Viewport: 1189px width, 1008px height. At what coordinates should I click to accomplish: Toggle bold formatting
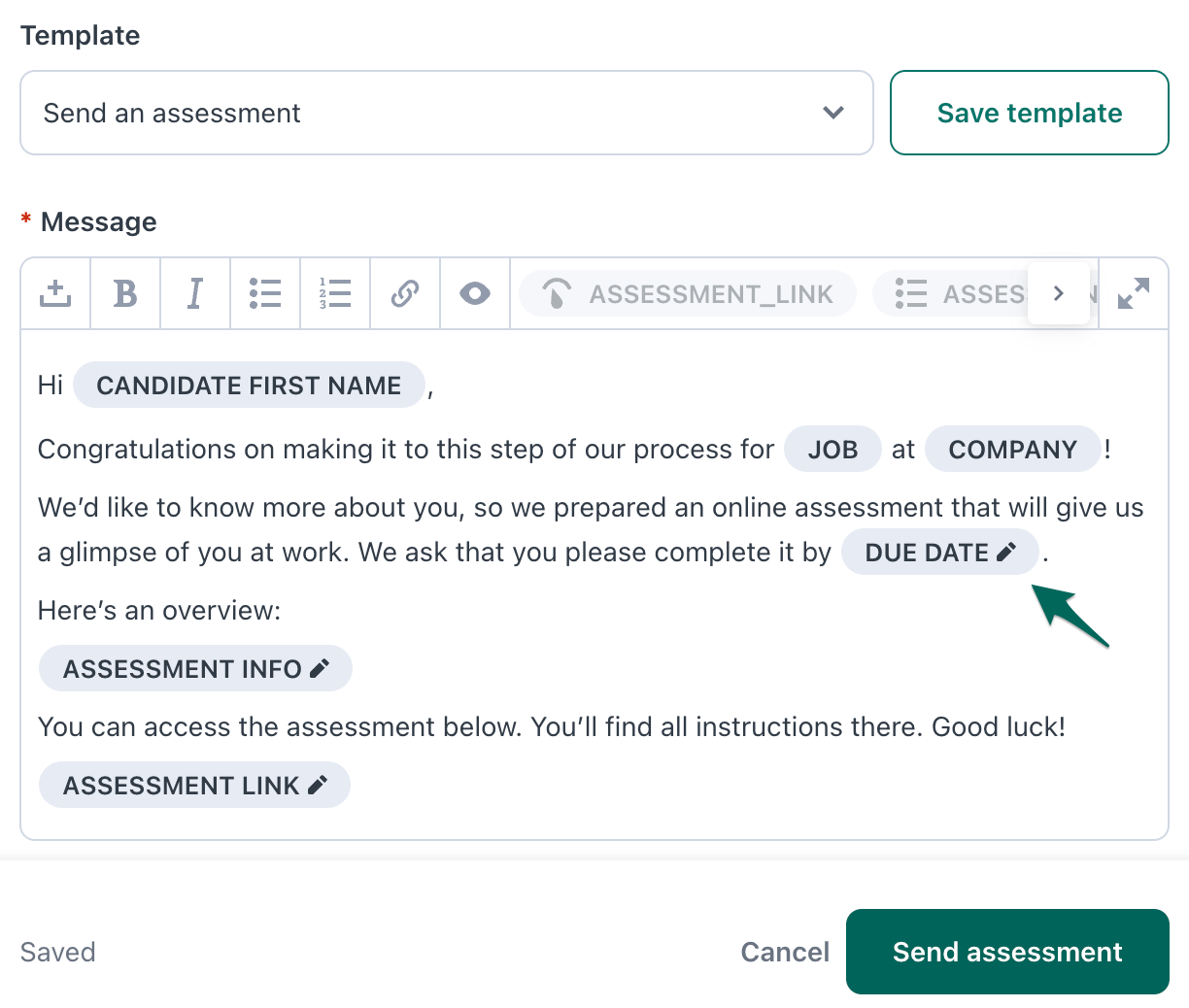pos(125,293)
